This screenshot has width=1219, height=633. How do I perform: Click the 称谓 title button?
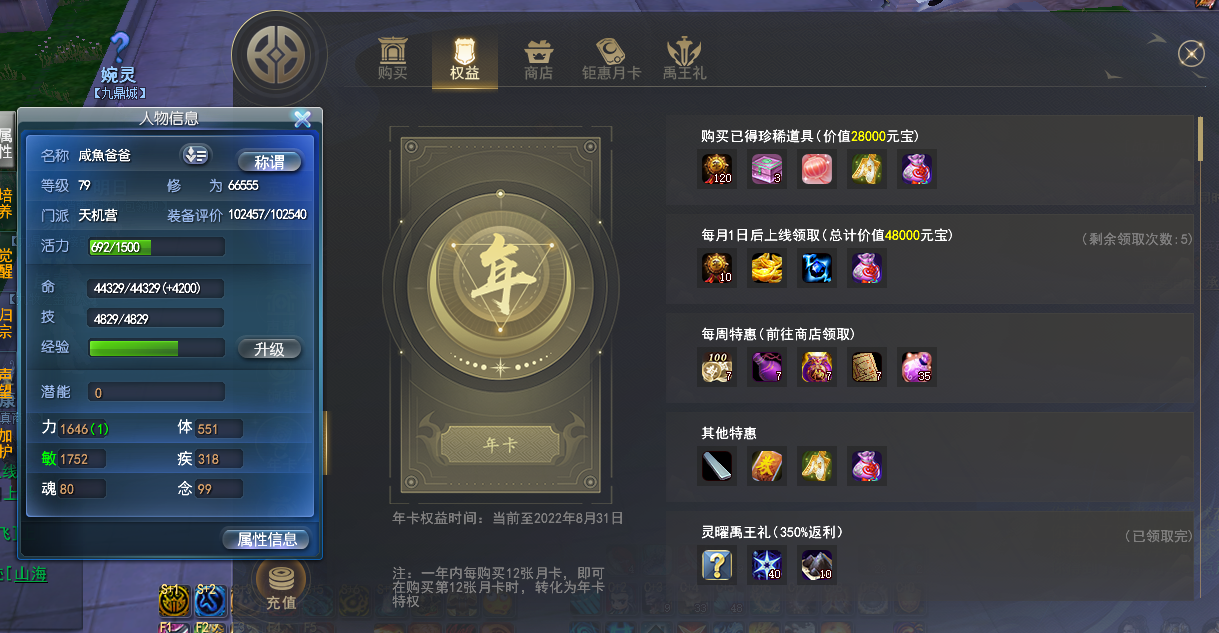pyautogui.click(x=270, y=161)
